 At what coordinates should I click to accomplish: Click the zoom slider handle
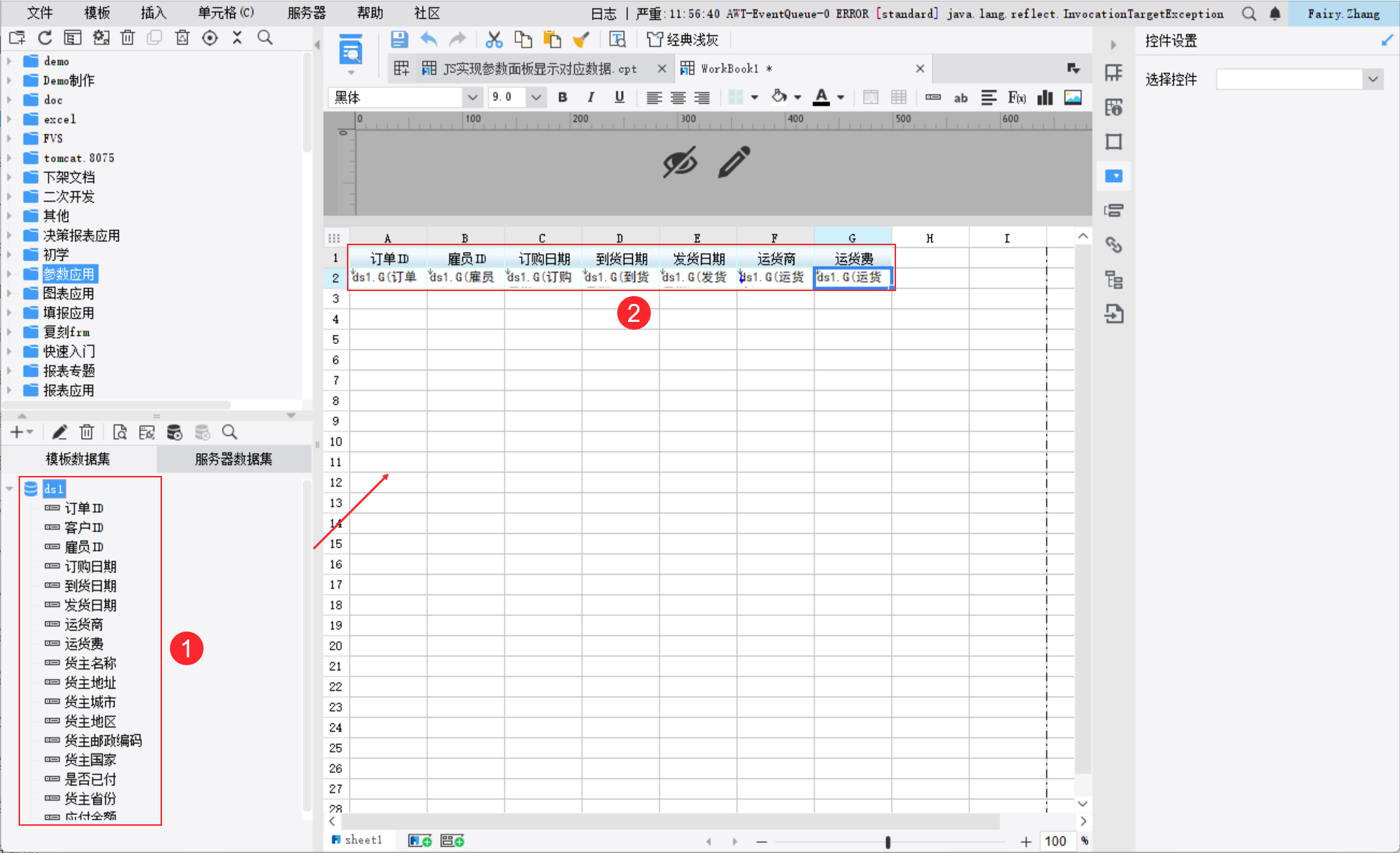click(x=887, y=842)
